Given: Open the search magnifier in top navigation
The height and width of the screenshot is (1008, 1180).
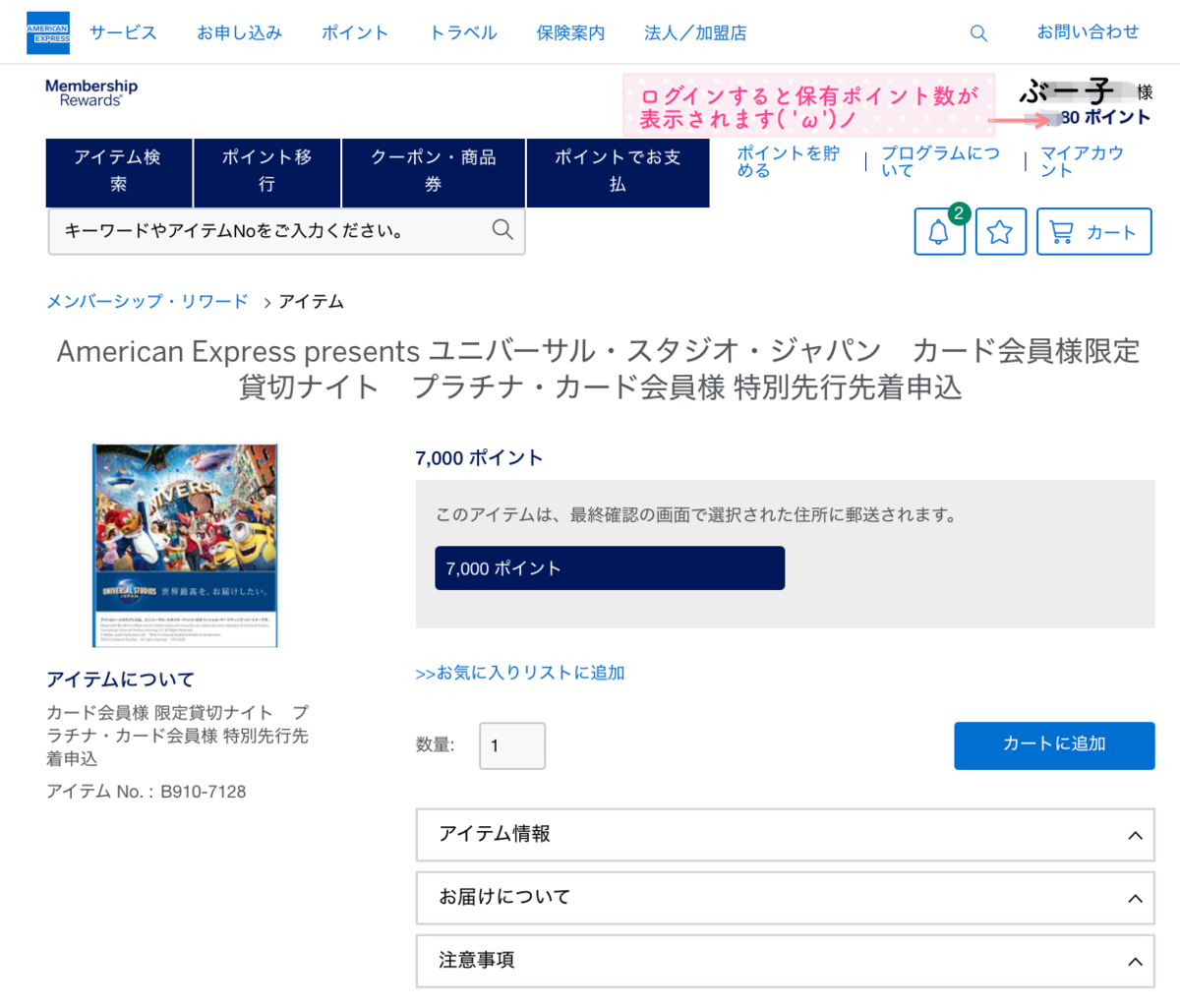Looking at the screenshot, I should 978,33.
